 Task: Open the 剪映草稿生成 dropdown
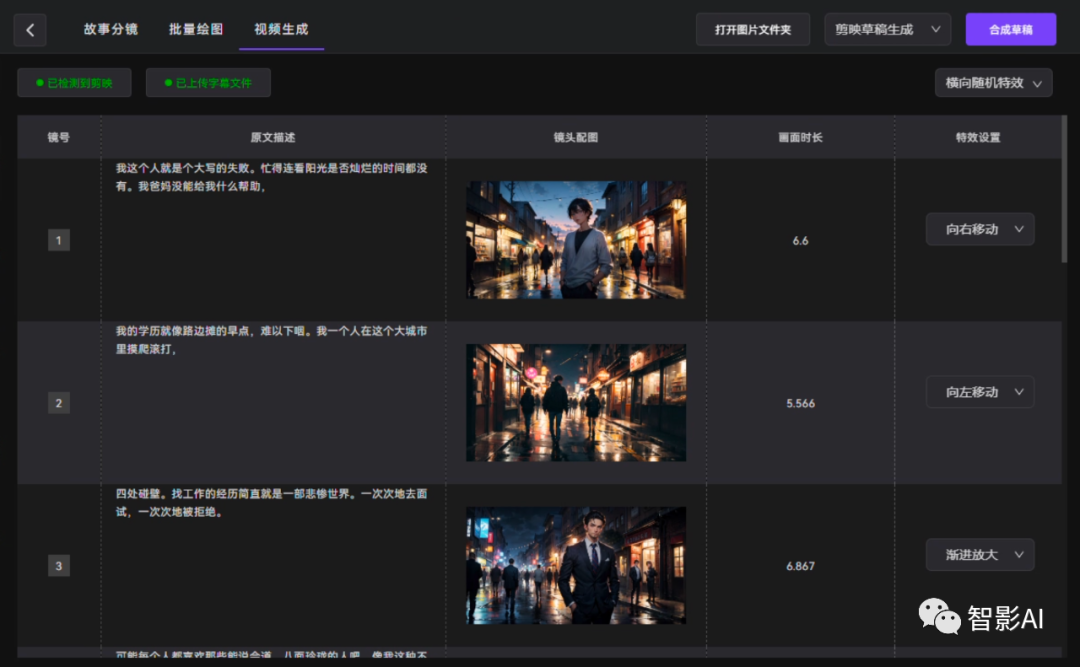[887, 30]
